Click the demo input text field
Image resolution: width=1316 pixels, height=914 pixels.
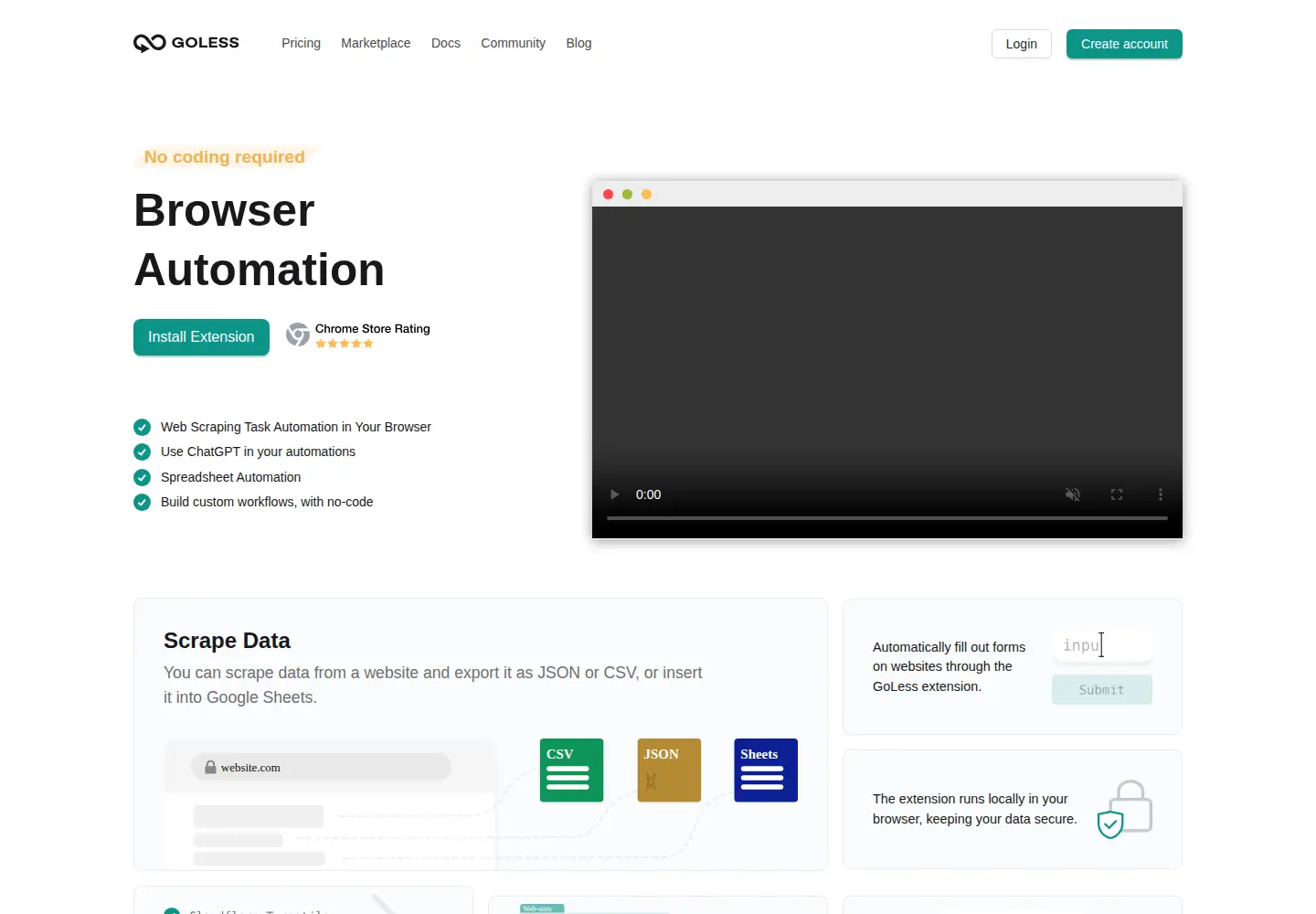[1102, 645]
